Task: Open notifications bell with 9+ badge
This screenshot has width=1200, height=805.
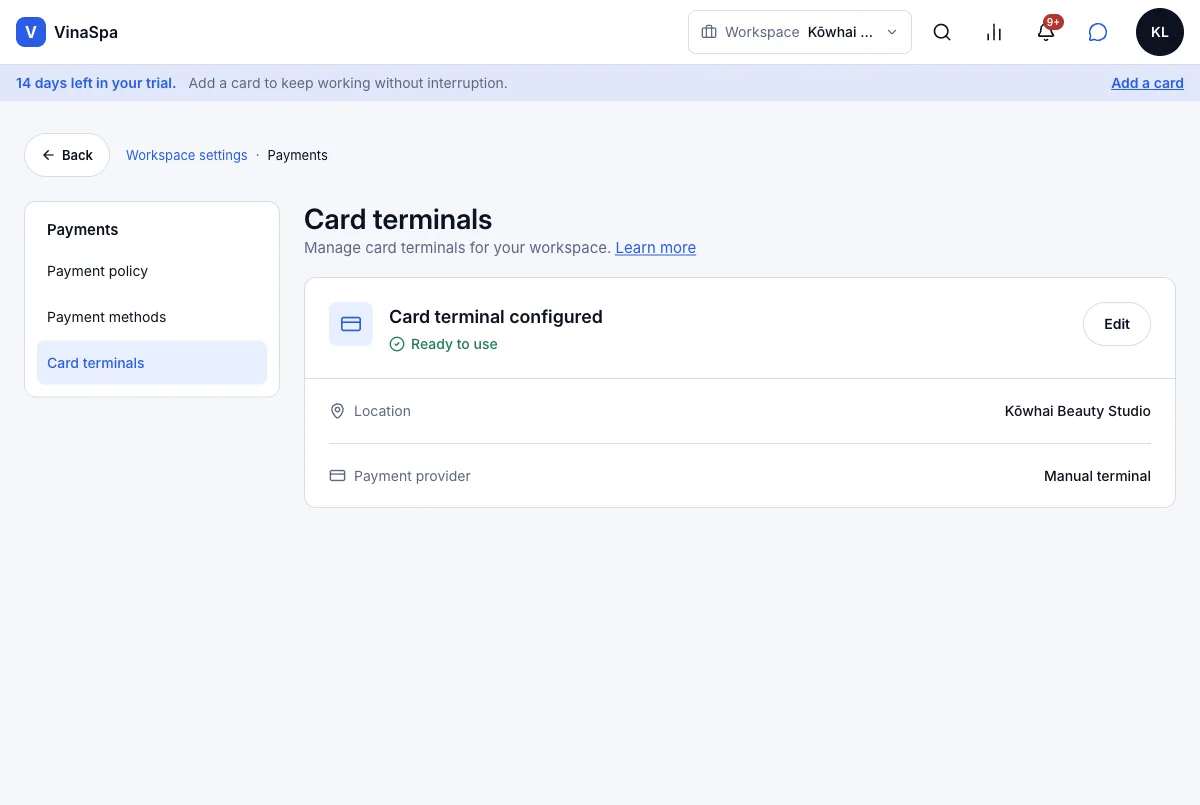Action: [x=1046, y=32]
